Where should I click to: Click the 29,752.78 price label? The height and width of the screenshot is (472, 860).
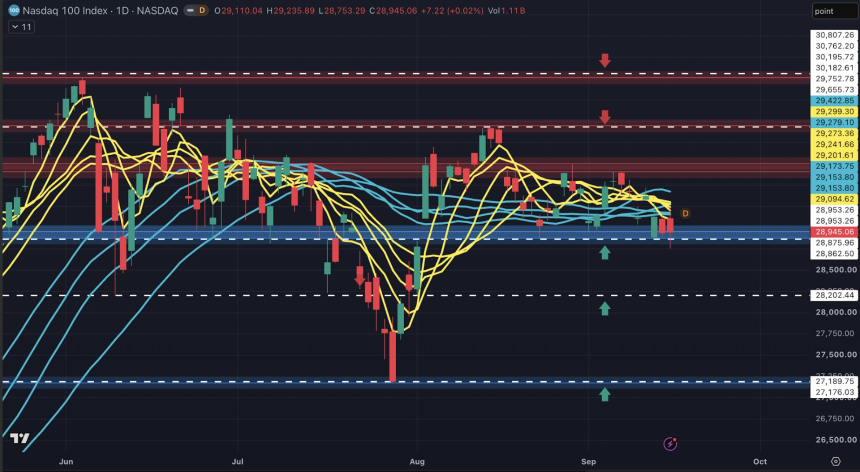coord(834,78)
